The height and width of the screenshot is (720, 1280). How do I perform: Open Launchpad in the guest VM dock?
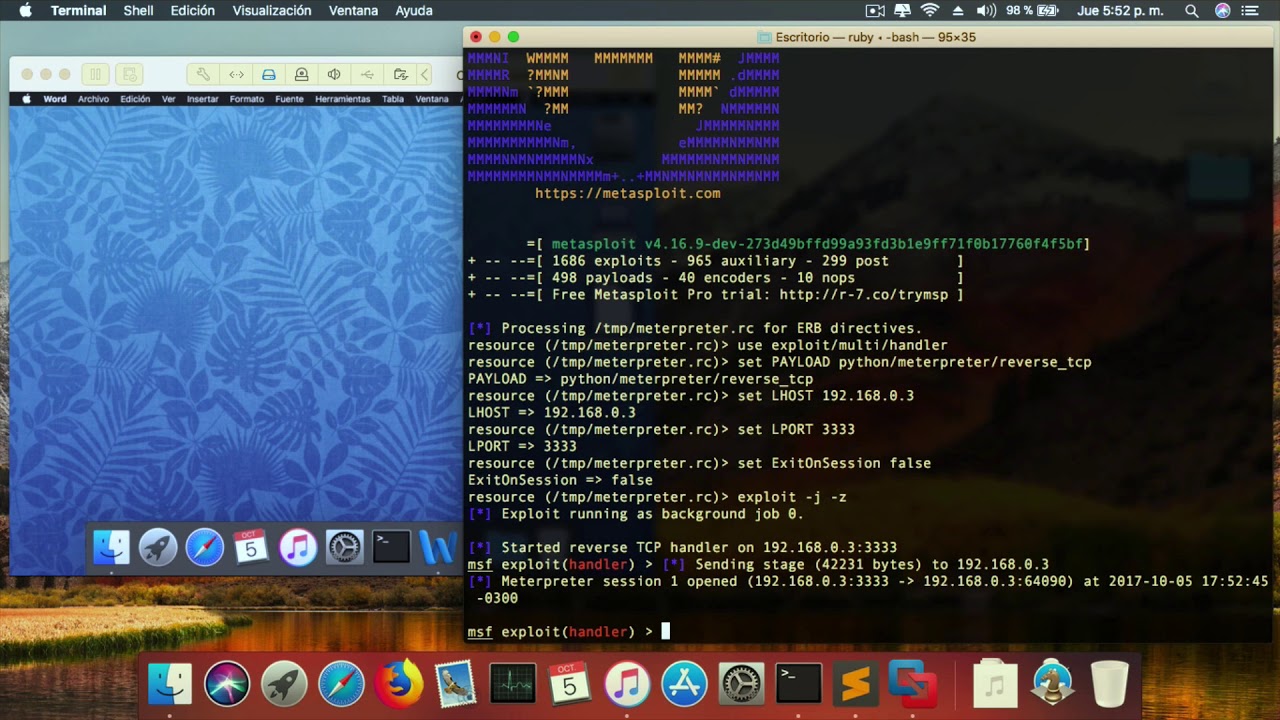[158, 547]
